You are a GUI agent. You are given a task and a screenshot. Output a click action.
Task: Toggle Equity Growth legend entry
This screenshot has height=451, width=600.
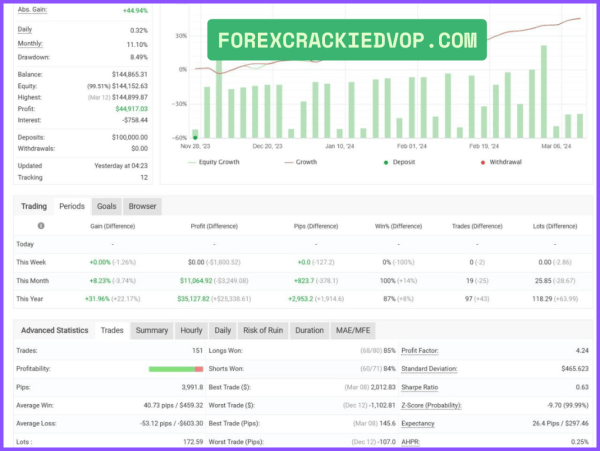coord(214,162)
